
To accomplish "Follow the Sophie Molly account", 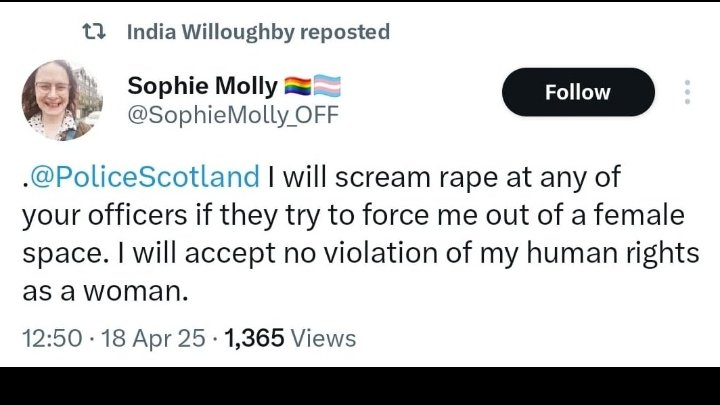I will click(577, 92).
